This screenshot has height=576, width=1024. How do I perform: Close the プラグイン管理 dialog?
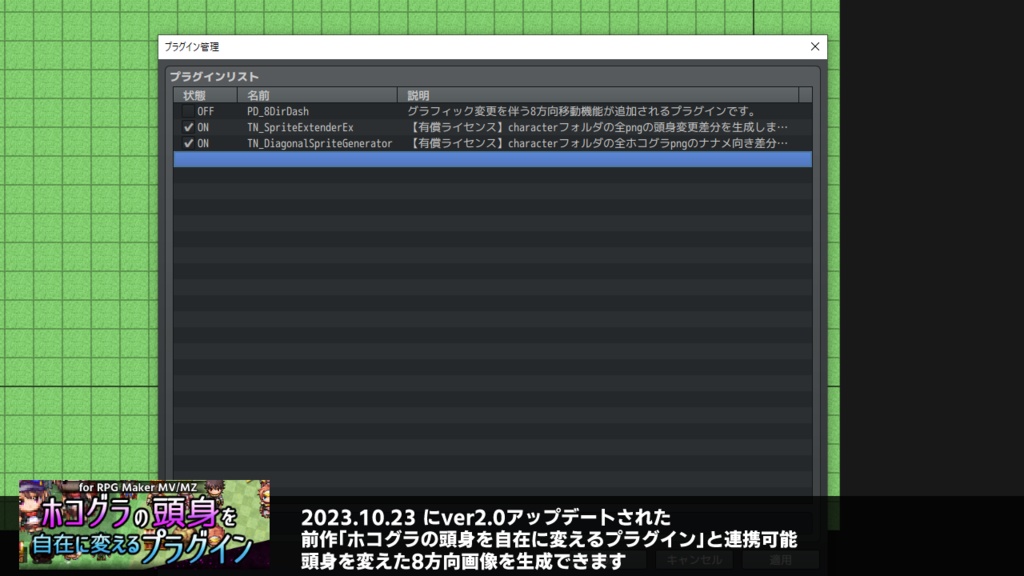point(814,46)
